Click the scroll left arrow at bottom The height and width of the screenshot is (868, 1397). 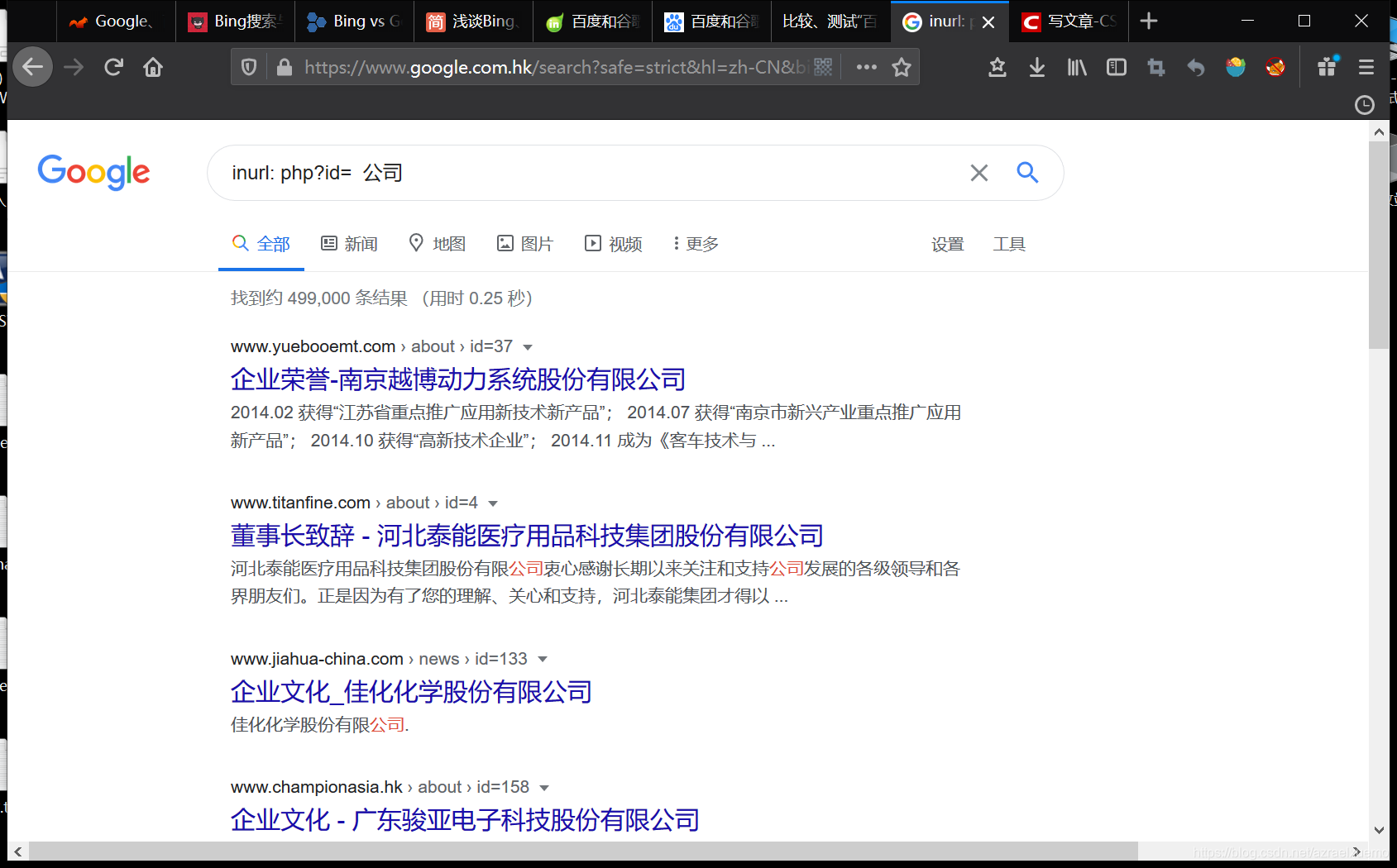pyautogui.click(x=17, y=851)
